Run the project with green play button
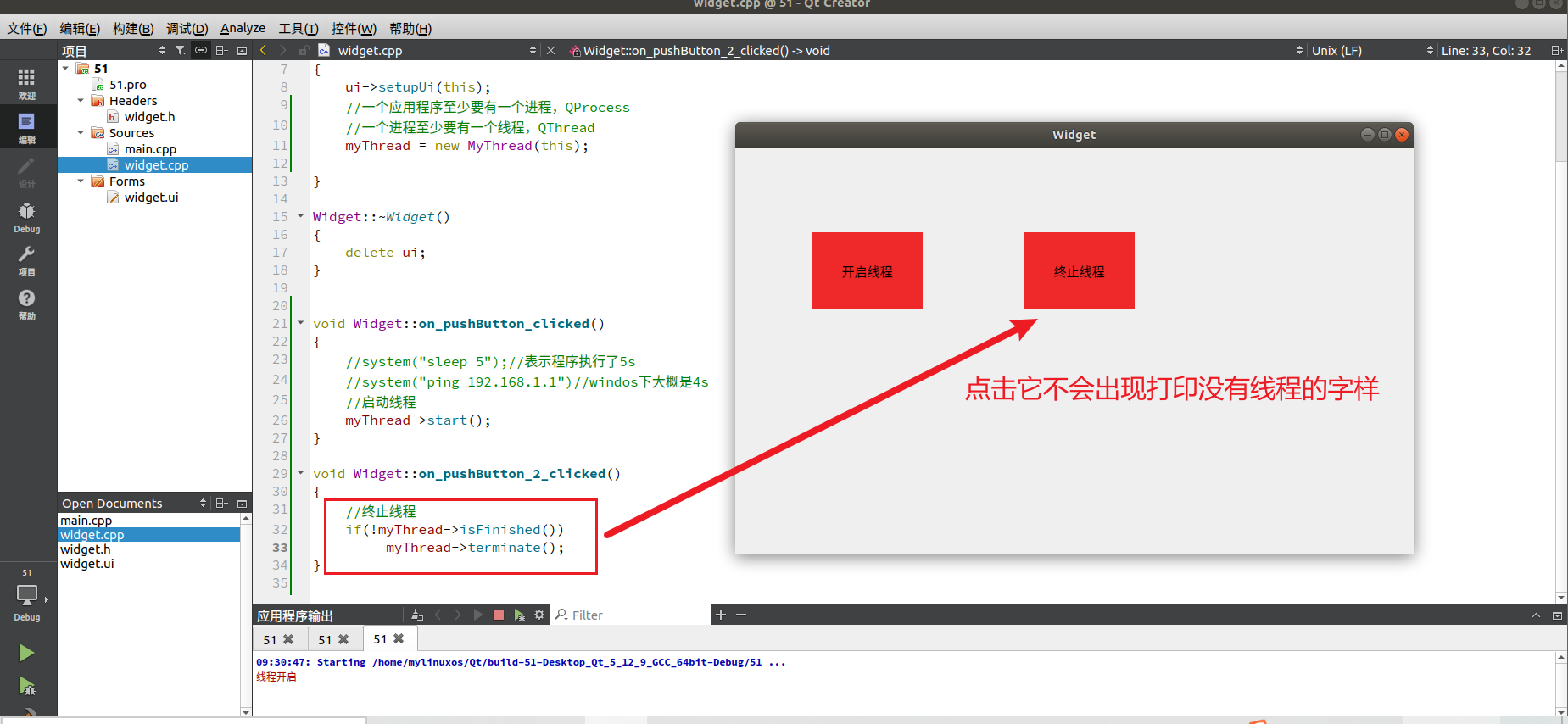Screen dimensions: 1568x724 26,653
